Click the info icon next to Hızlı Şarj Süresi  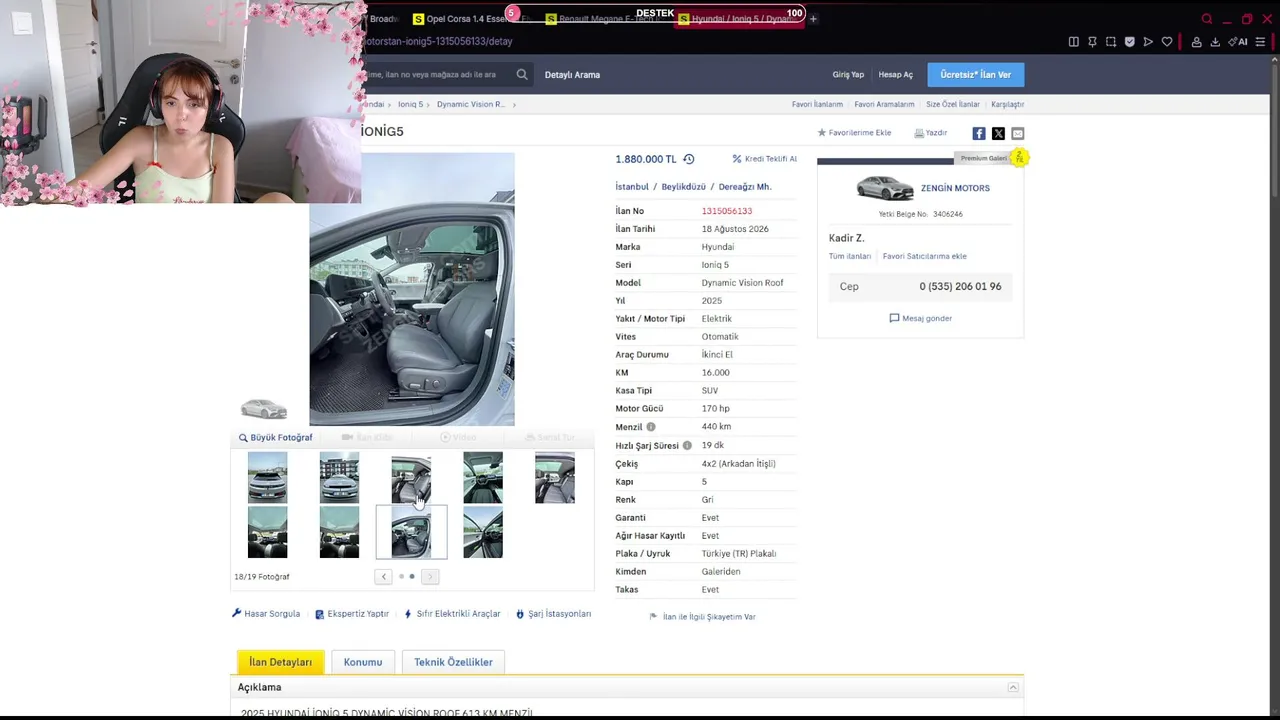pyautogui.click(x=687, y=445)
